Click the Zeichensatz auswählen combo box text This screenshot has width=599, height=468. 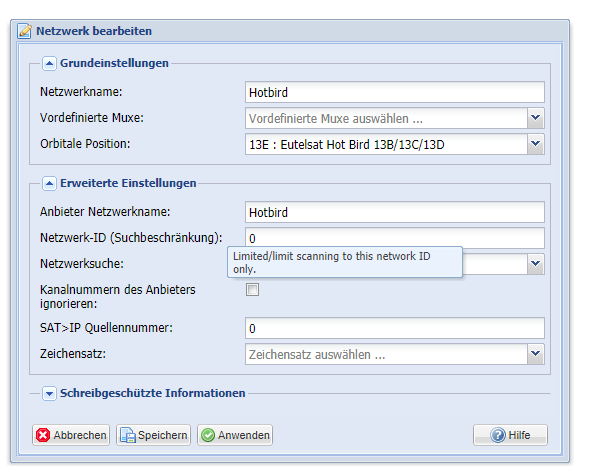(317, 355)
